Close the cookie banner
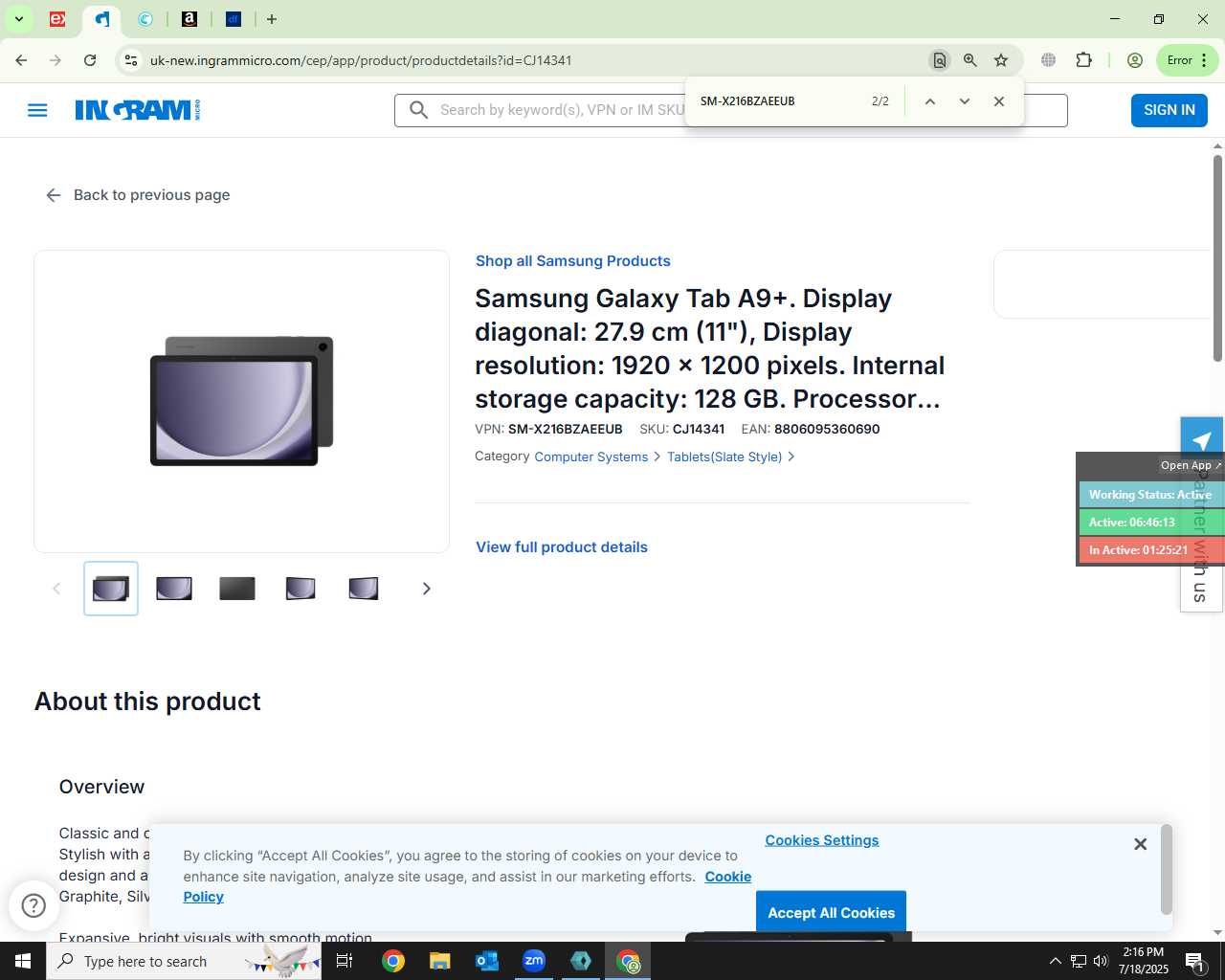Viewport: 1225px width, 980px height. pos(1140,844)
